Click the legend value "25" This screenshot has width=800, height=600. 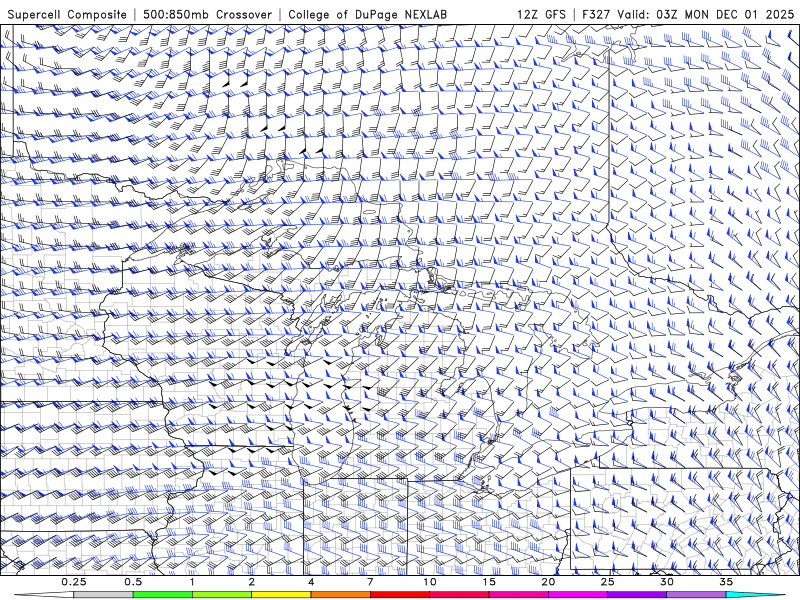pos(607,582)
